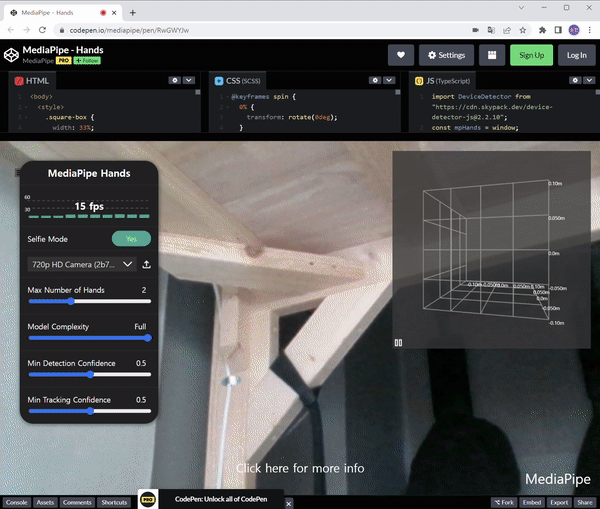Select the MediaPipe - Hands browser tab

pyautogui.click(x=63, y=13)
